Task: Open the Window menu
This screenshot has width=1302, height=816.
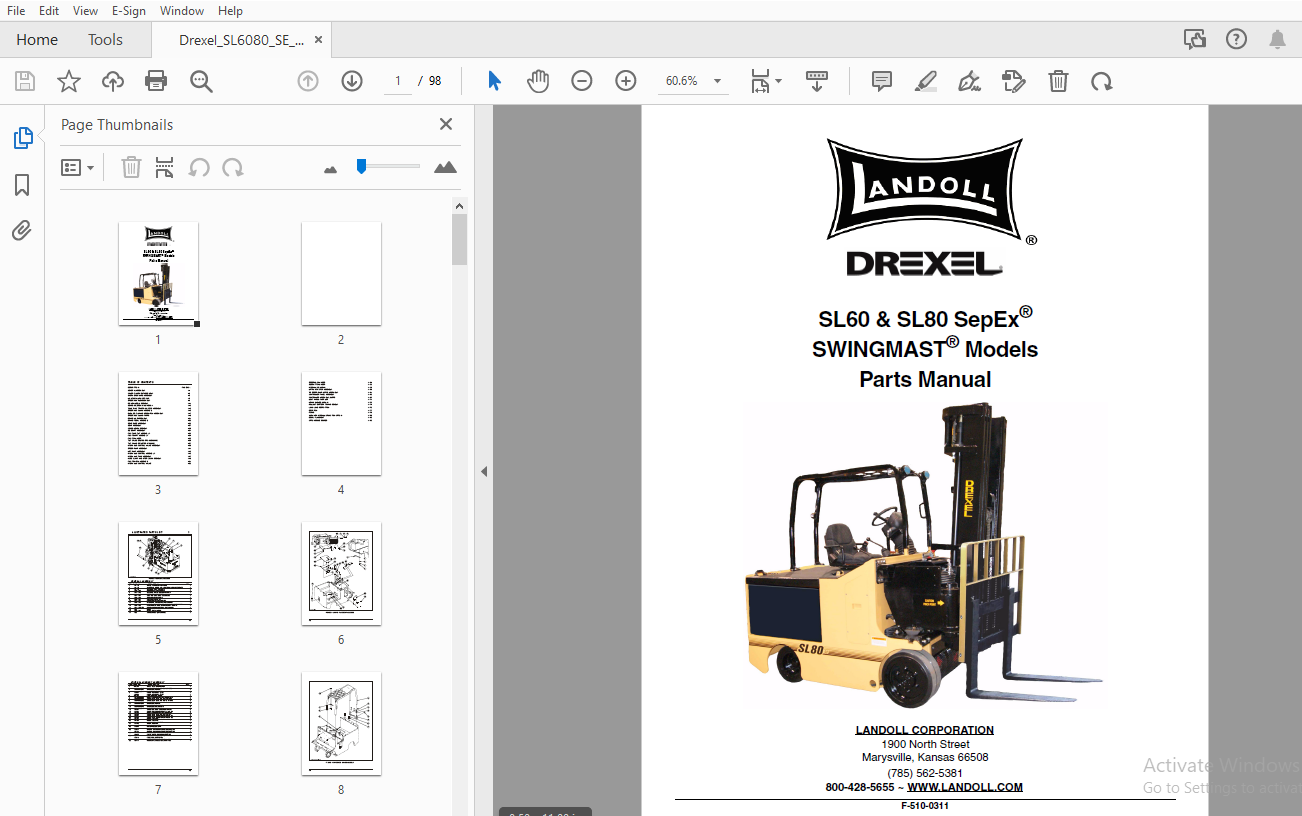Action: pos(182,10)
